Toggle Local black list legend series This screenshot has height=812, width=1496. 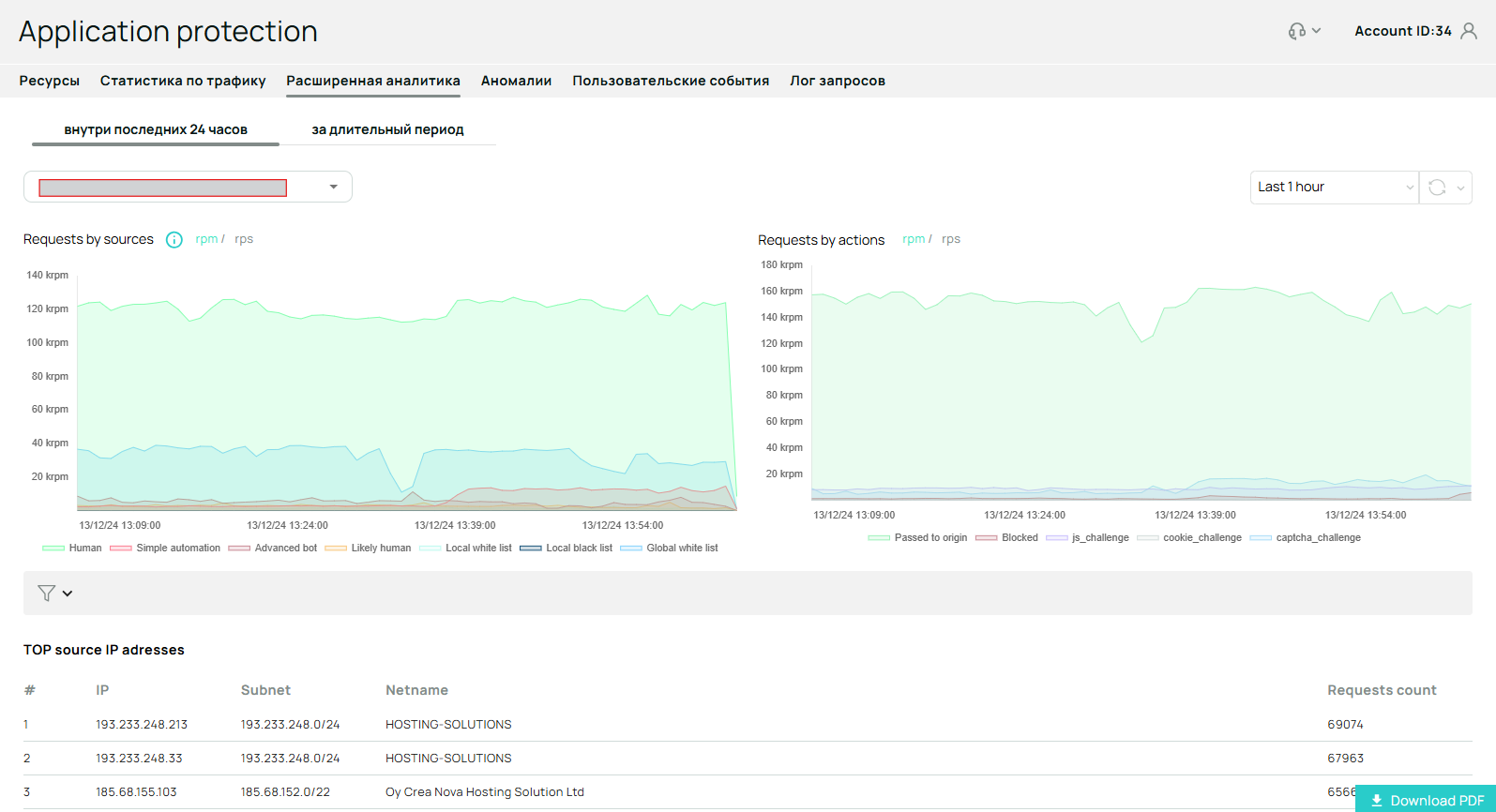(567, 548)
